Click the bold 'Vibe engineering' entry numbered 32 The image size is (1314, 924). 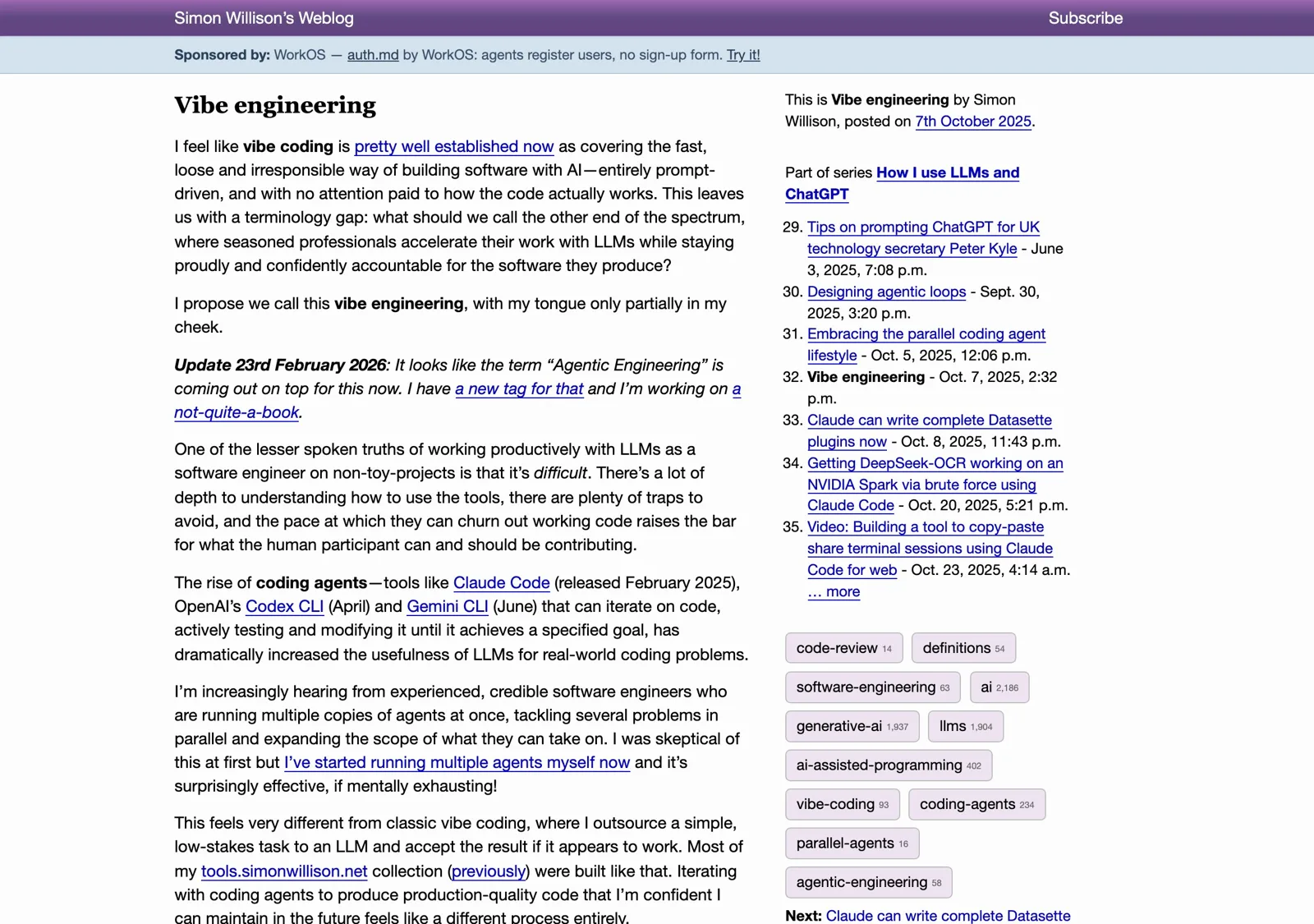(866, 377)
